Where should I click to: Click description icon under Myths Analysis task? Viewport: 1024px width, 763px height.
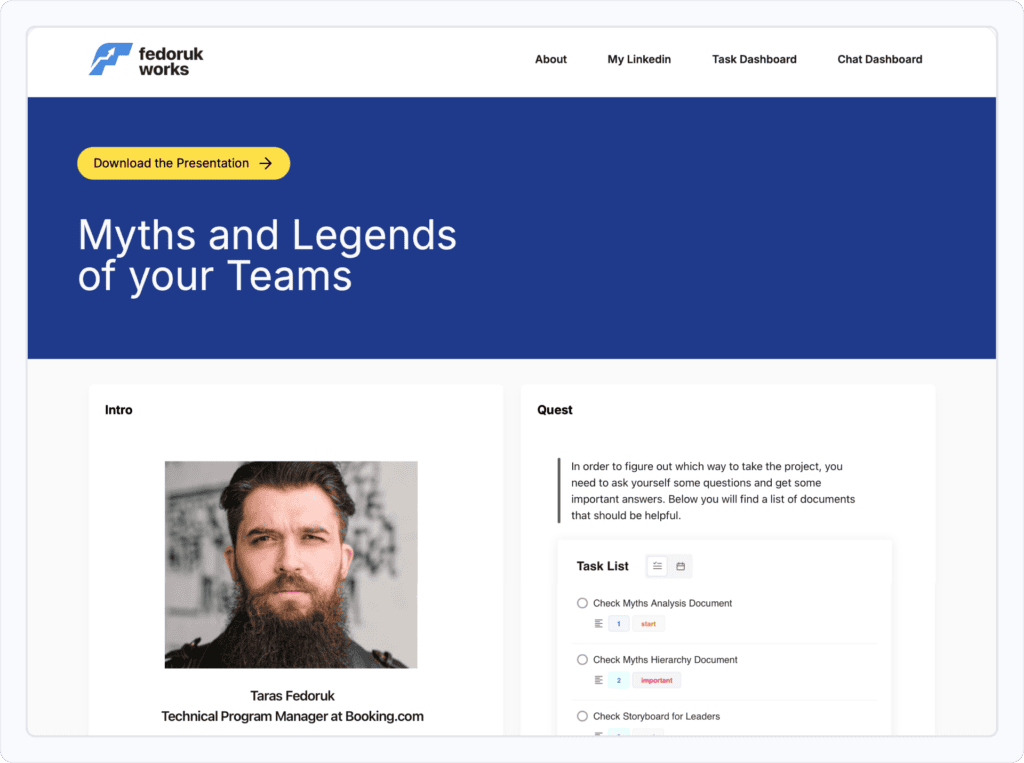(x=598, y=624)
